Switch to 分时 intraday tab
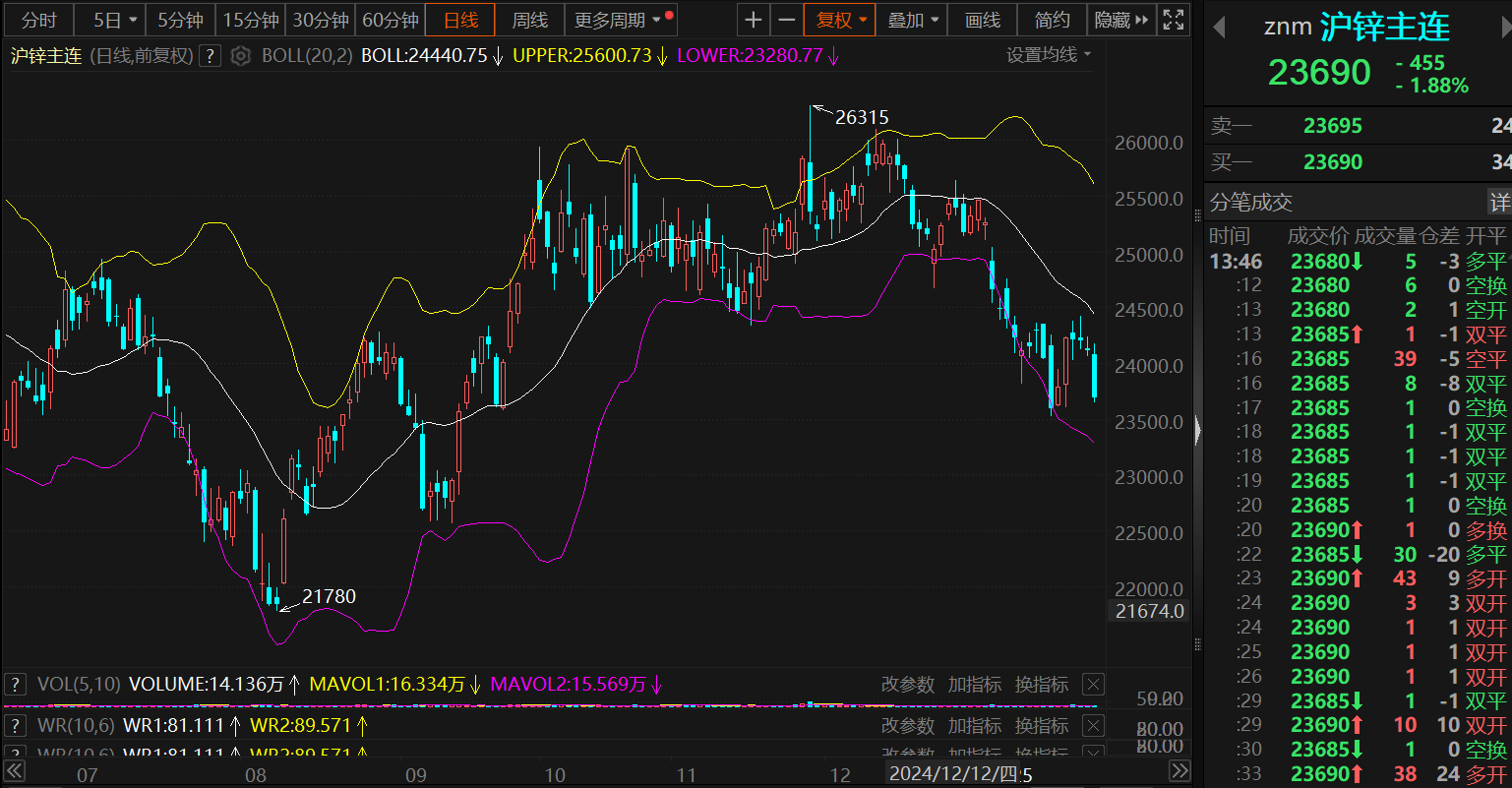This screenshot has height=788, width=1512. (39, 20)
